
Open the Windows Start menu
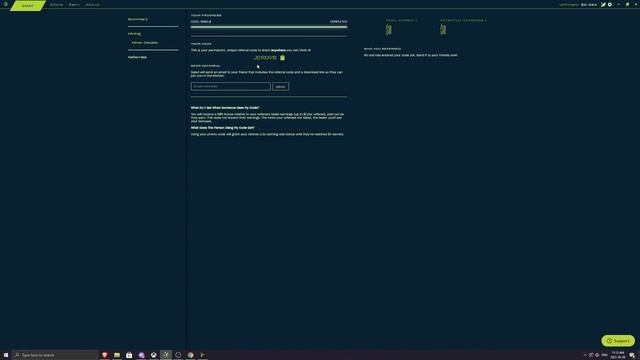point(6,355)
